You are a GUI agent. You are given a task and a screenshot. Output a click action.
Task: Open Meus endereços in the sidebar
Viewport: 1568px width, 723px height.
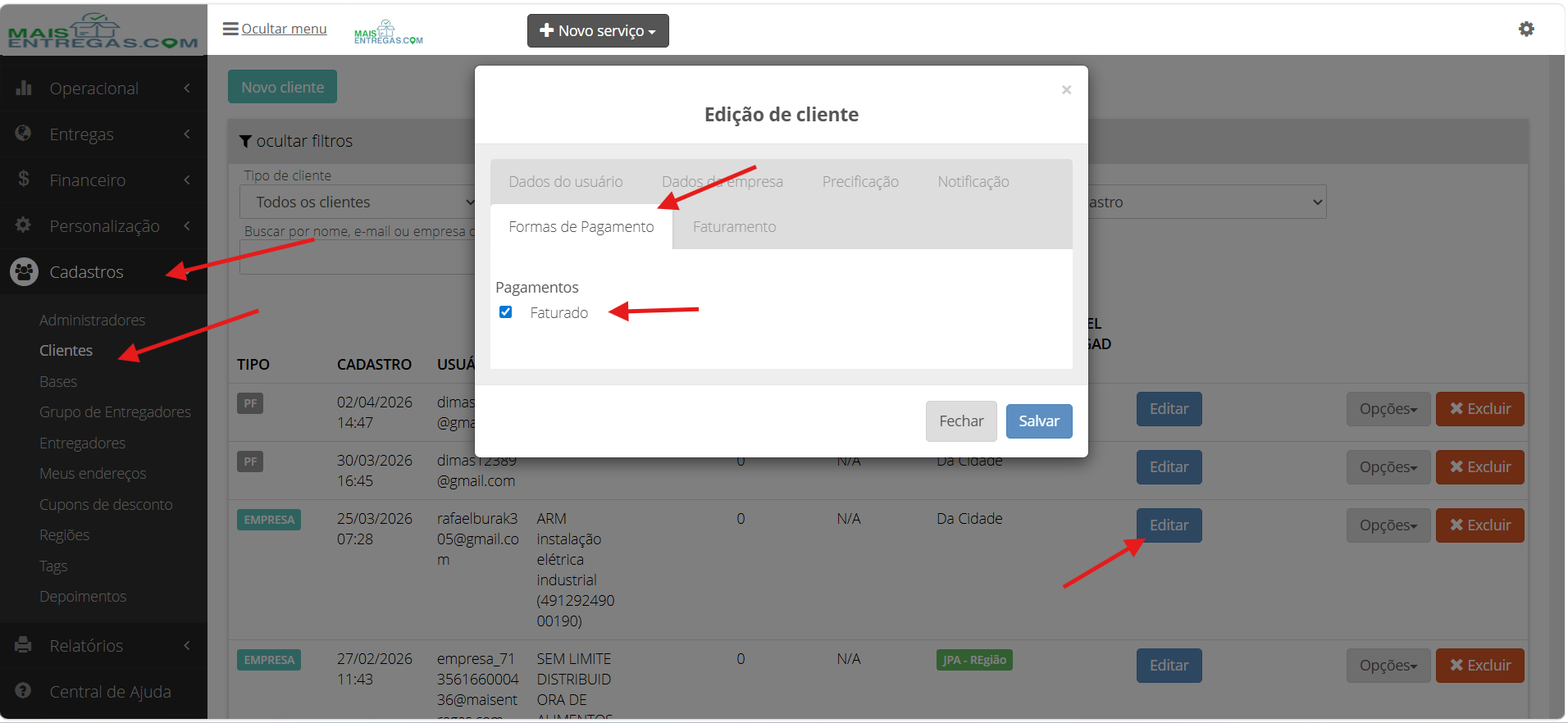tap(93, 474)
